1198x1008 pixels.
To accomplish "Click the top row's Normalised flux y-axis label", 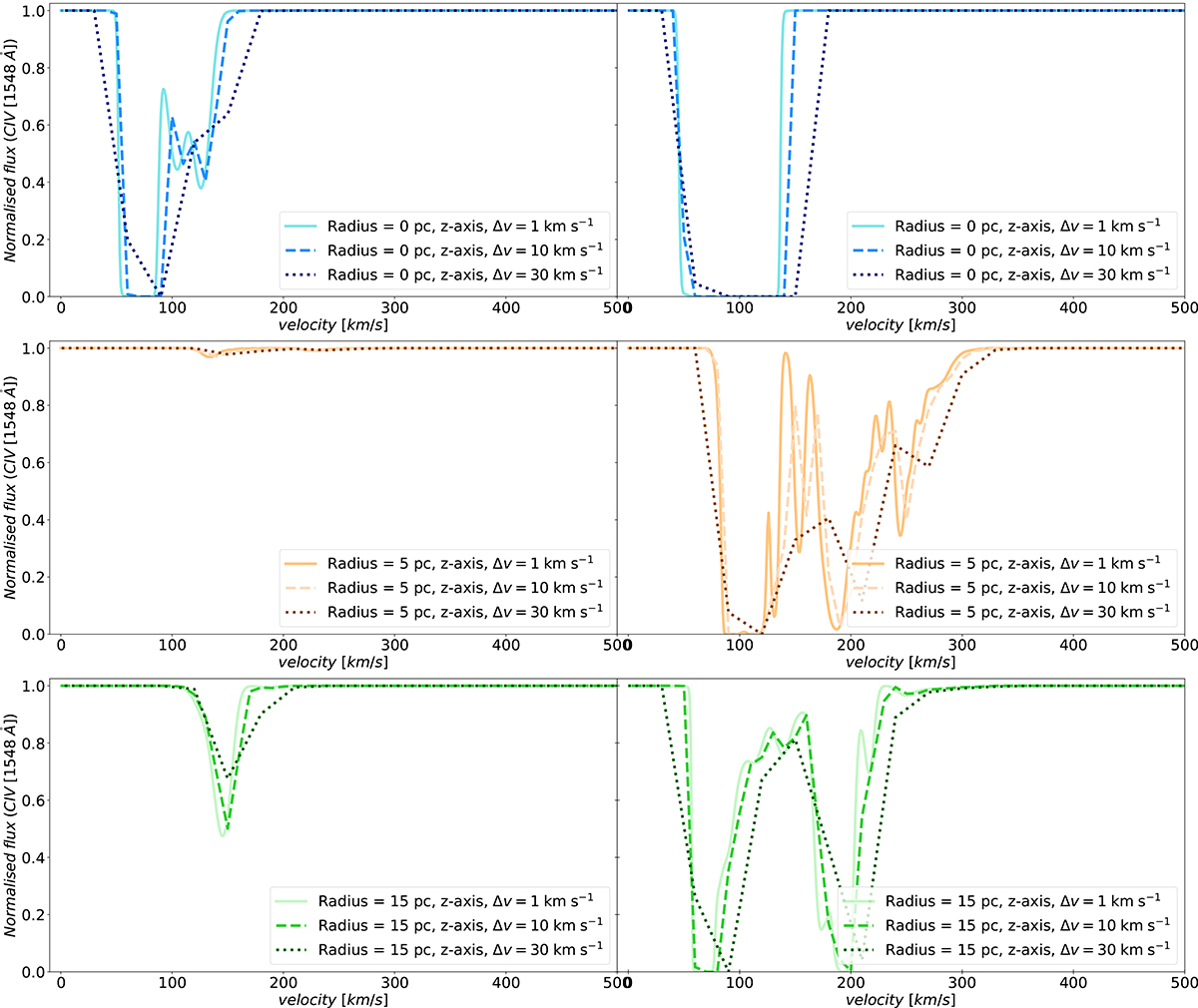I will [10, 150].
